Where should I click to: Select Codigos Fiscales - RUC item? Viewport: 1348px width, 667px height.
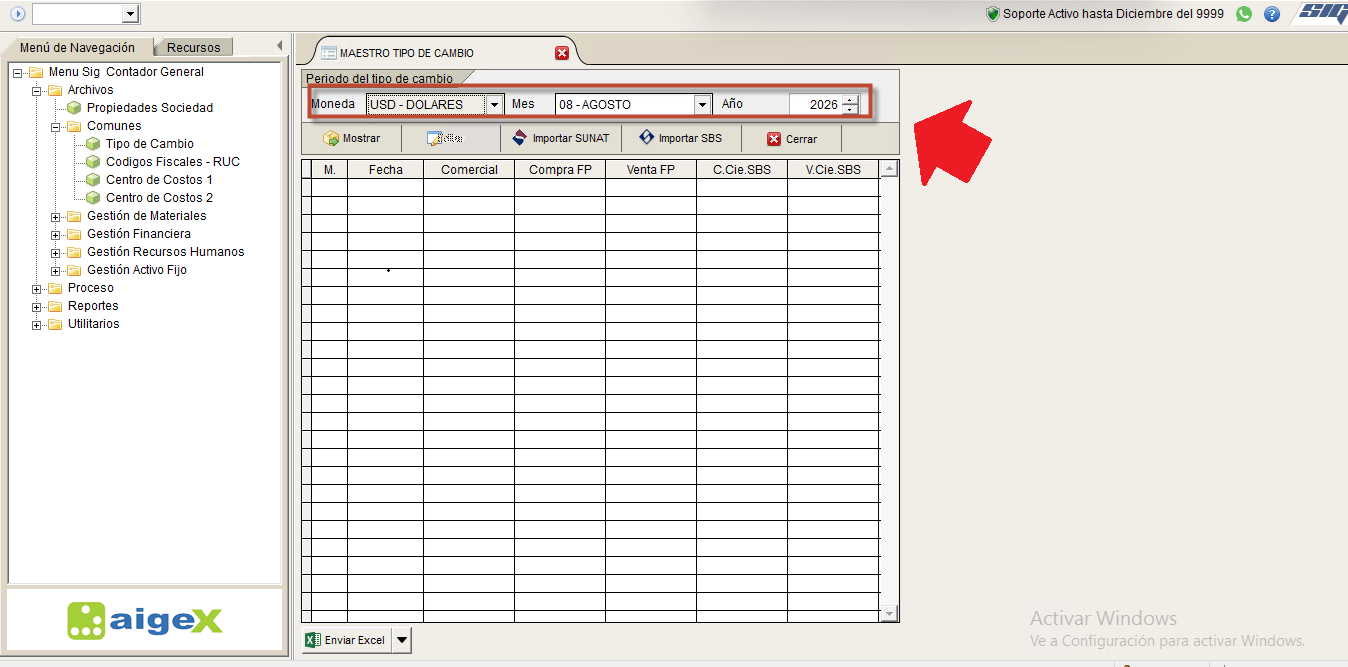[173, 162]
